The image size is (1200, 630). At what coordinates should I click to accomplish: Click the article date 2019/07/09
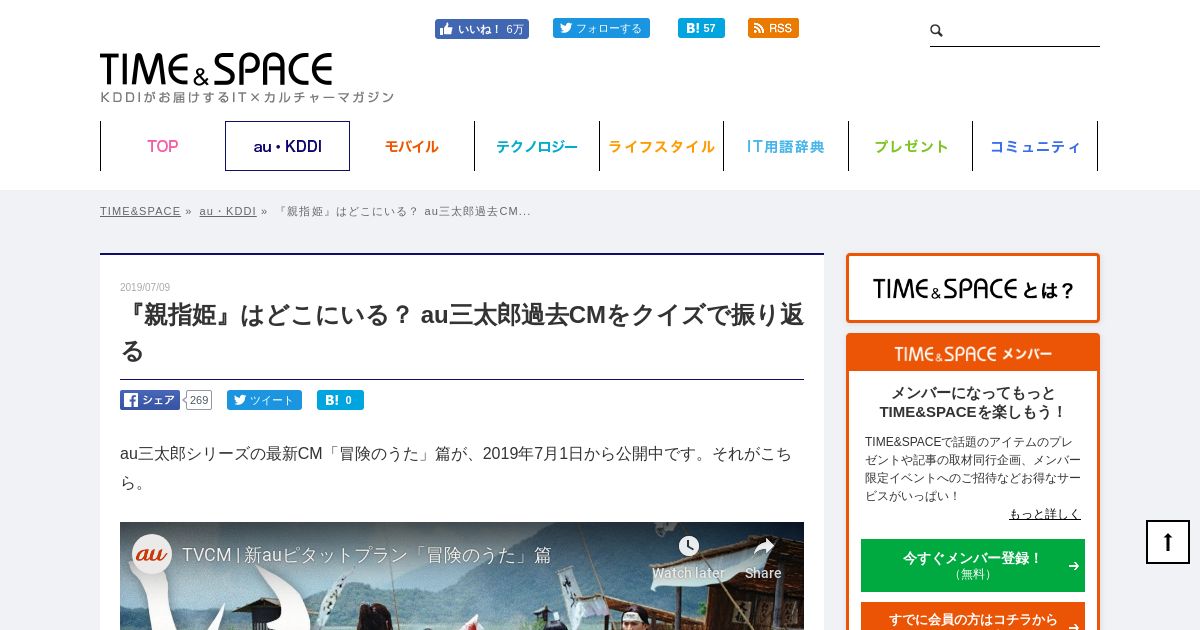click(x=145, y=288)
